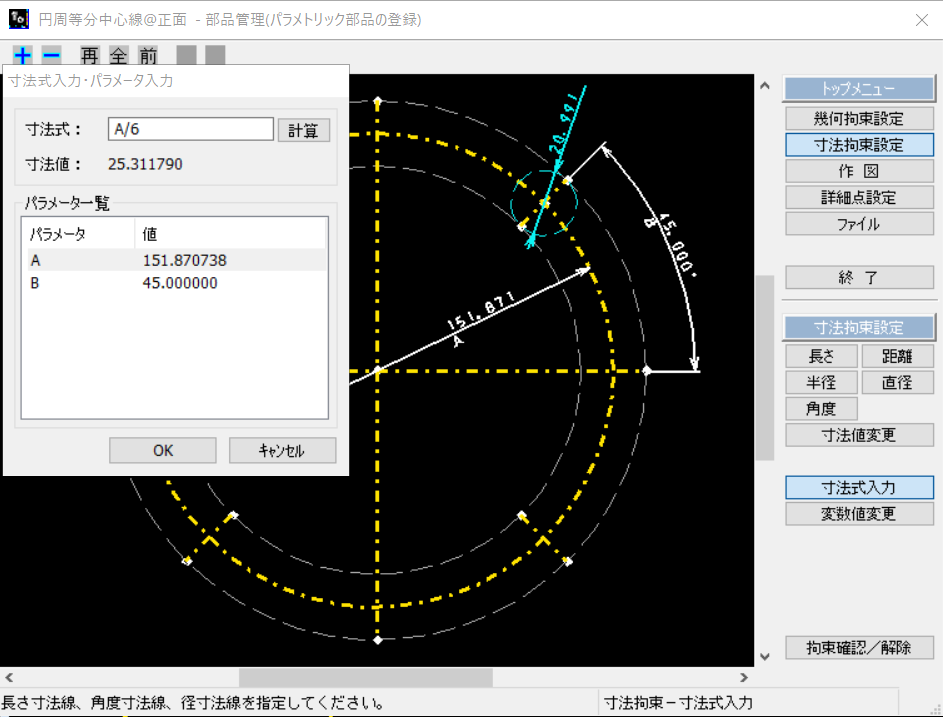Click 寸法値変更 to change dimension value
Viewport: 943px width, 717px height.
click(859, 435)
